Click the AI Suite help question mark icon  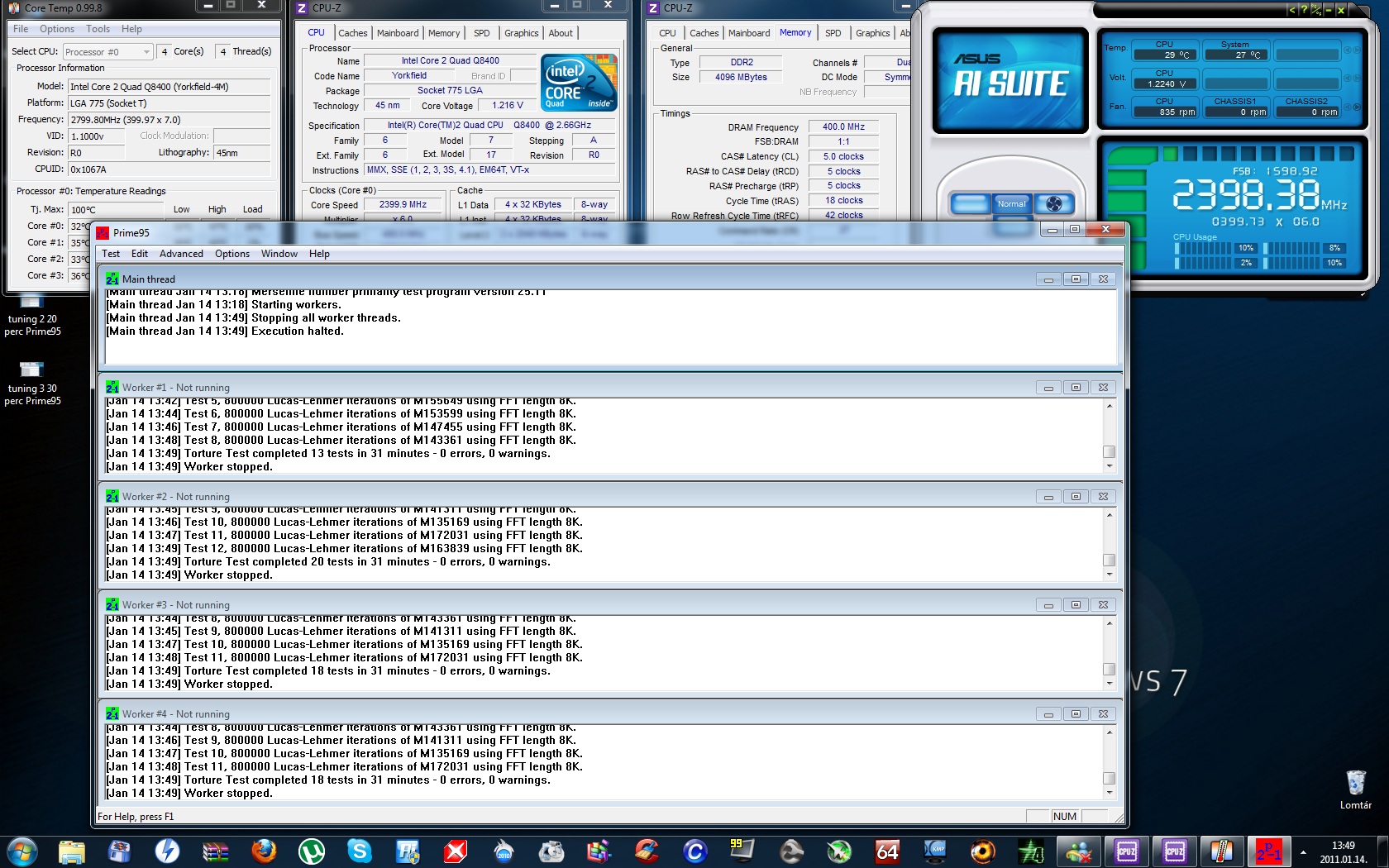(1304, 10)
